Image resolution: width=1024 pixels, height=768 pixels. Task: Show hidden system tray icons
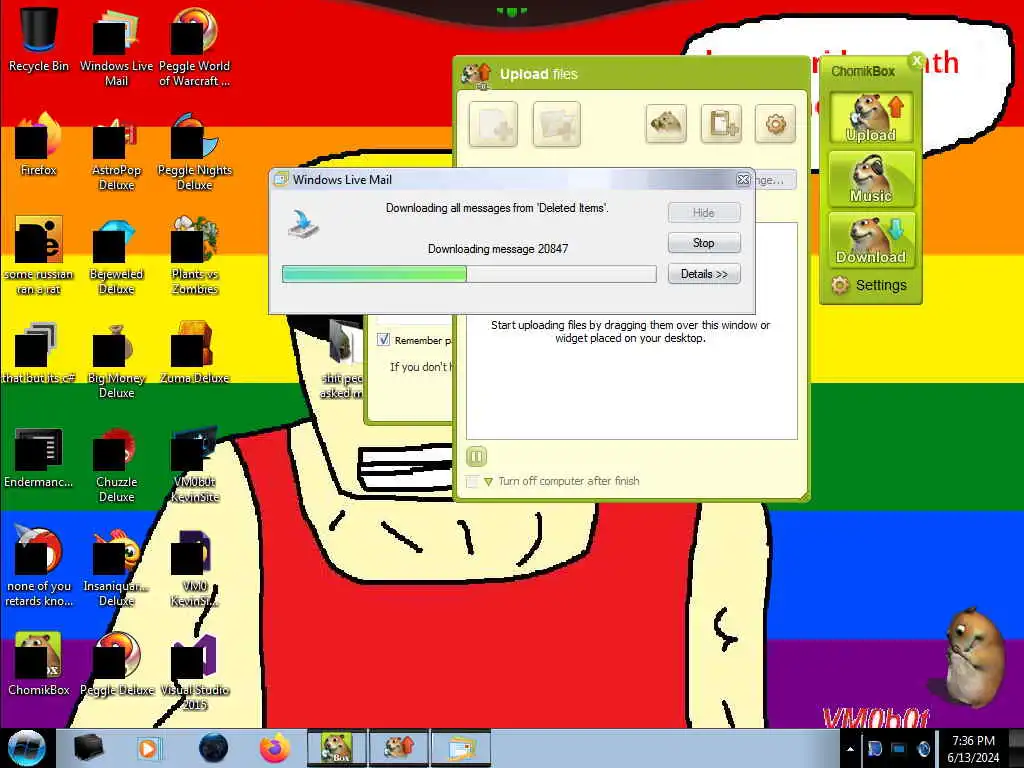pyautogui.click(x=850, y=749)
